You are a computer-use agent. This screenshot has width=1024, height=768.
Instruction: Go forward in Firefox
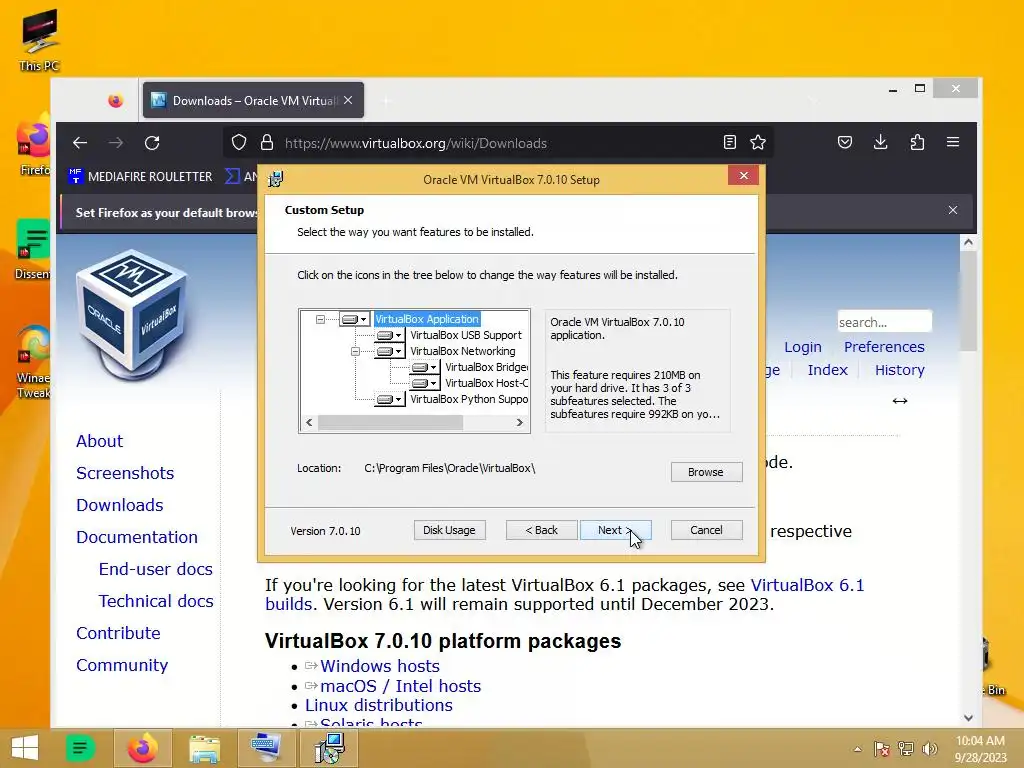[116, 143]
